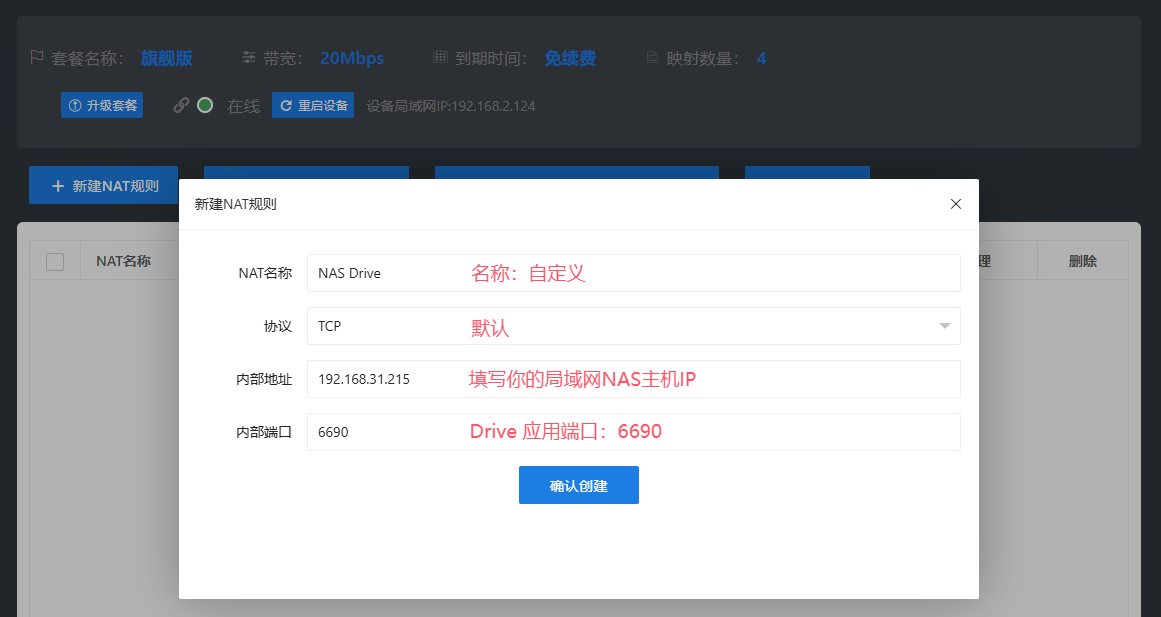Click the dropdown arrow in the 协议 field

944,326
